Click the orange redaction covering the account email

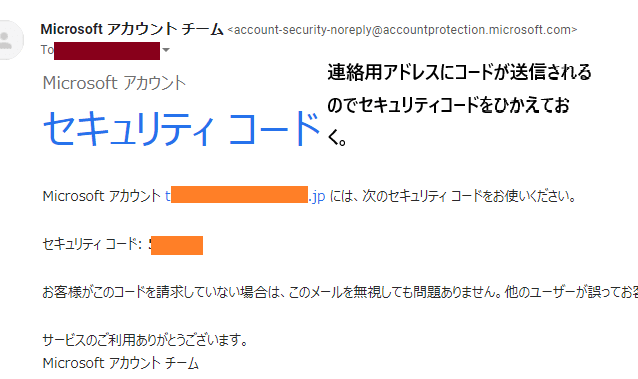[x=239, y=195]
